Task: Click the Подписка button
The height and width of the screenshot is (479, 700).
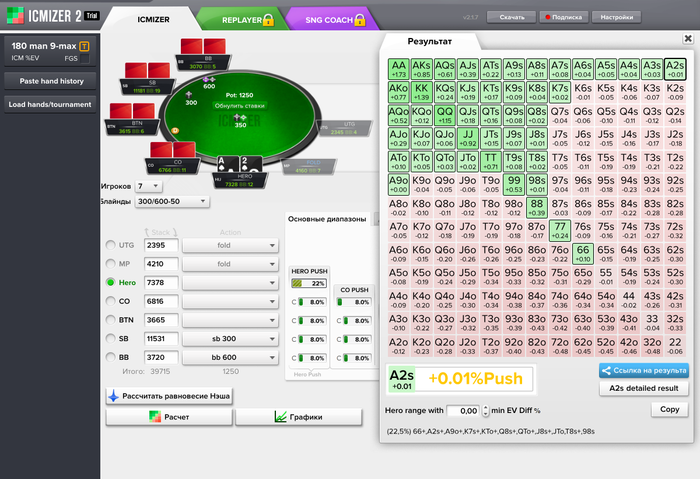Action: coord(564,17)
